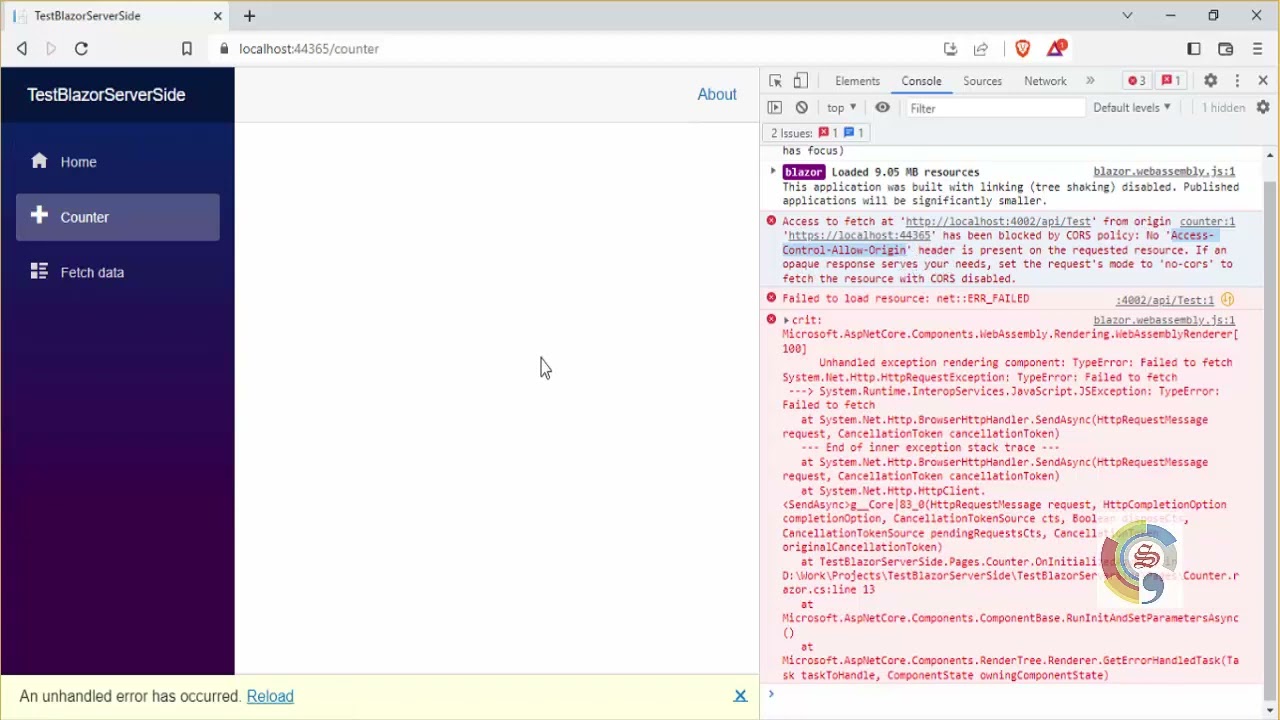Switch to the Elements tab
This screenshot has height=720, width=1280.
point(857,81)
